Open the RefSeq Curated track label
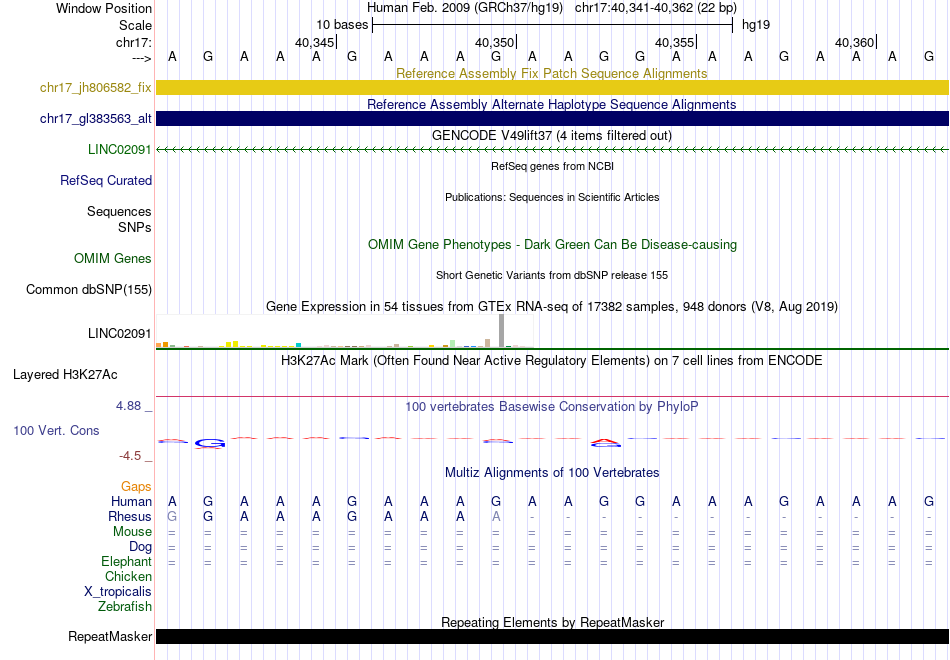 tap(106, 180)
